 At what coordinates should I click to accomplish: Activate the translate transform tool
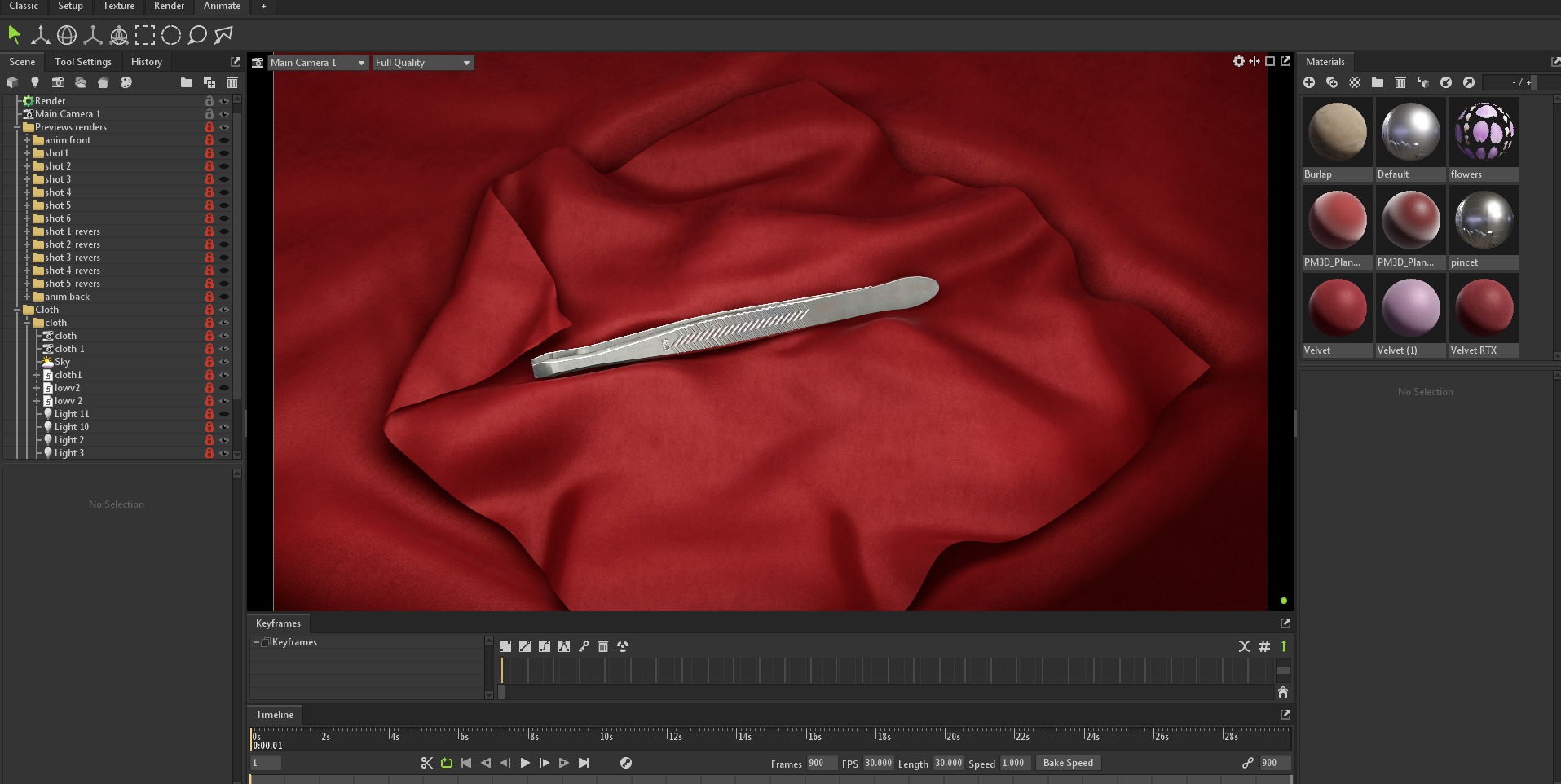coord(40,34)
